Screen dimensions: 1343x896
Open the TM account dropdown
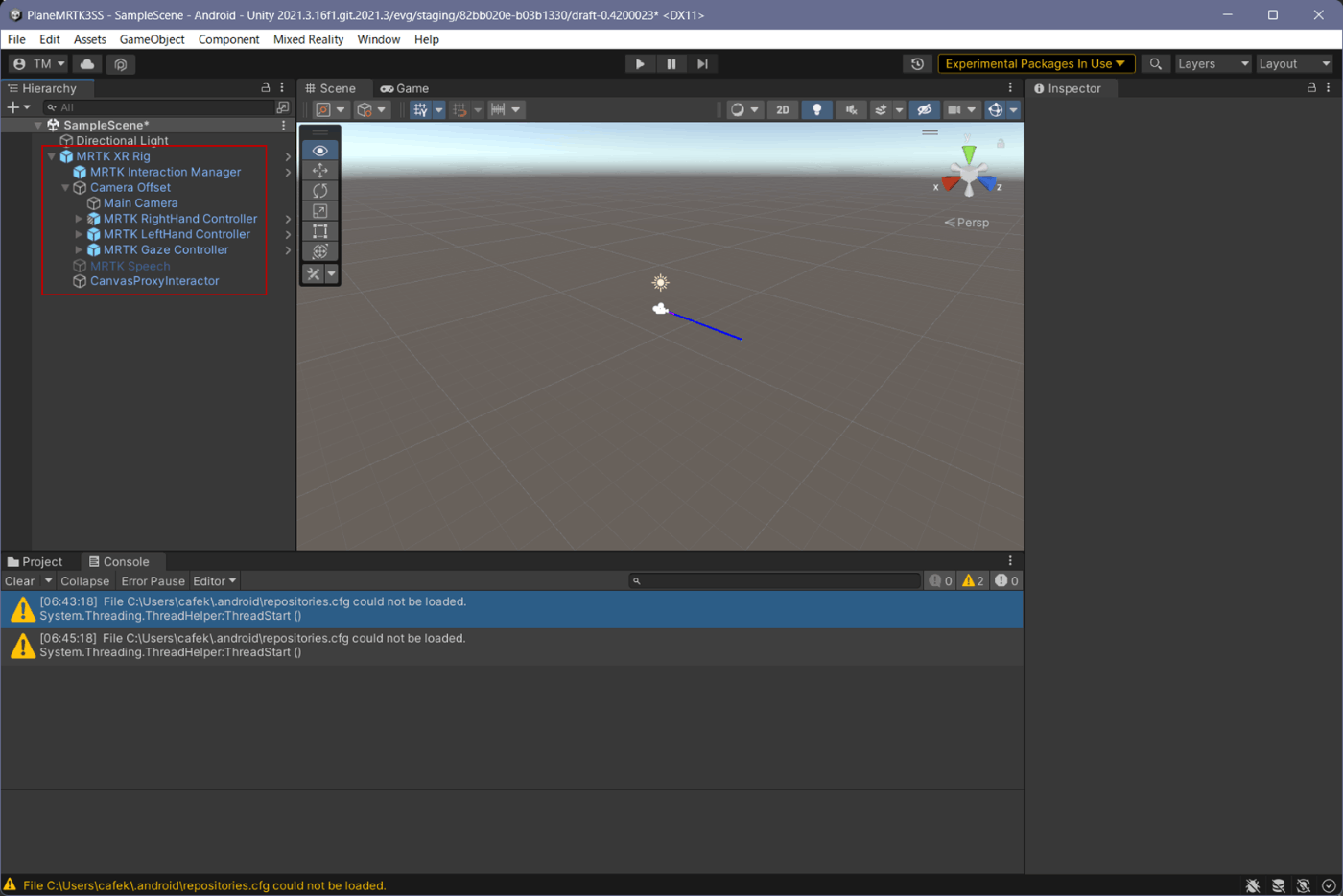pos(38,64)
